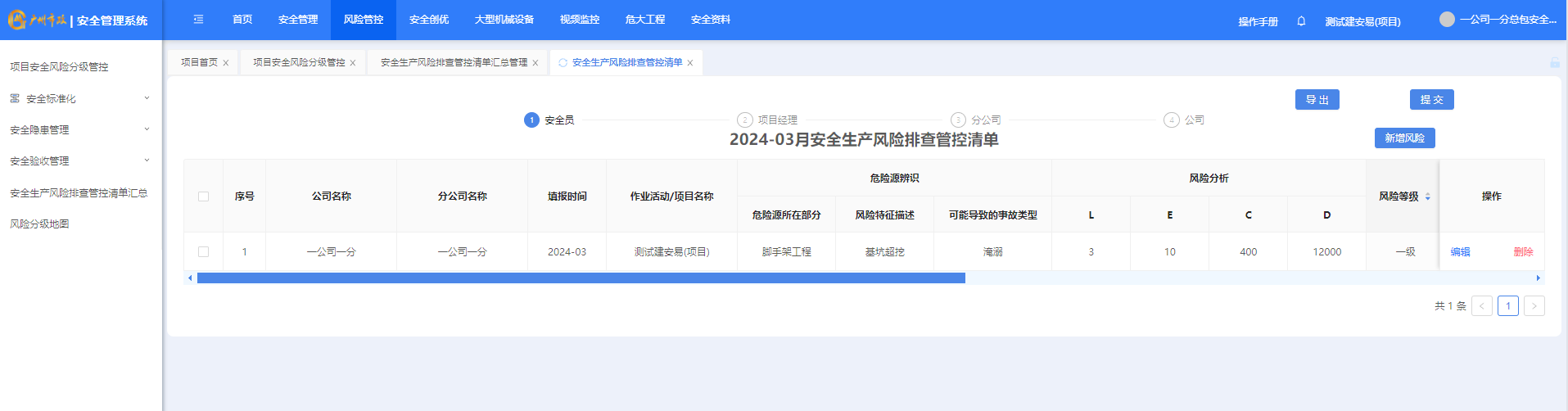Switch to the 大型机械设备 menu
This screenshot has width=1568, height=411.
504,20
